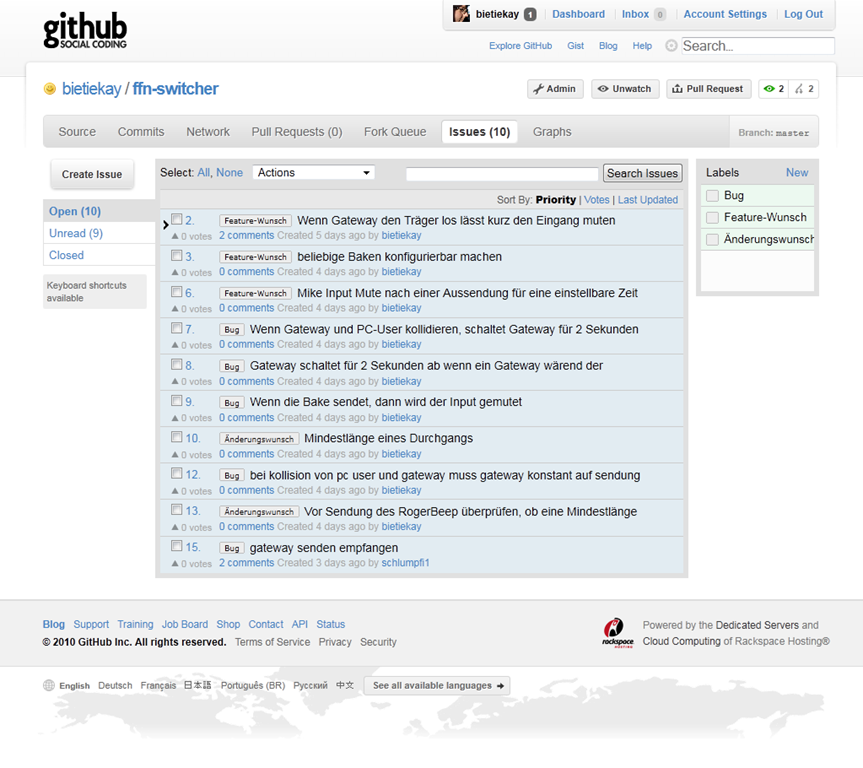Image resolution: width=863 pixels, height=768 pixels.
Task: Click the Search Issues button
Action: point(642,173)
